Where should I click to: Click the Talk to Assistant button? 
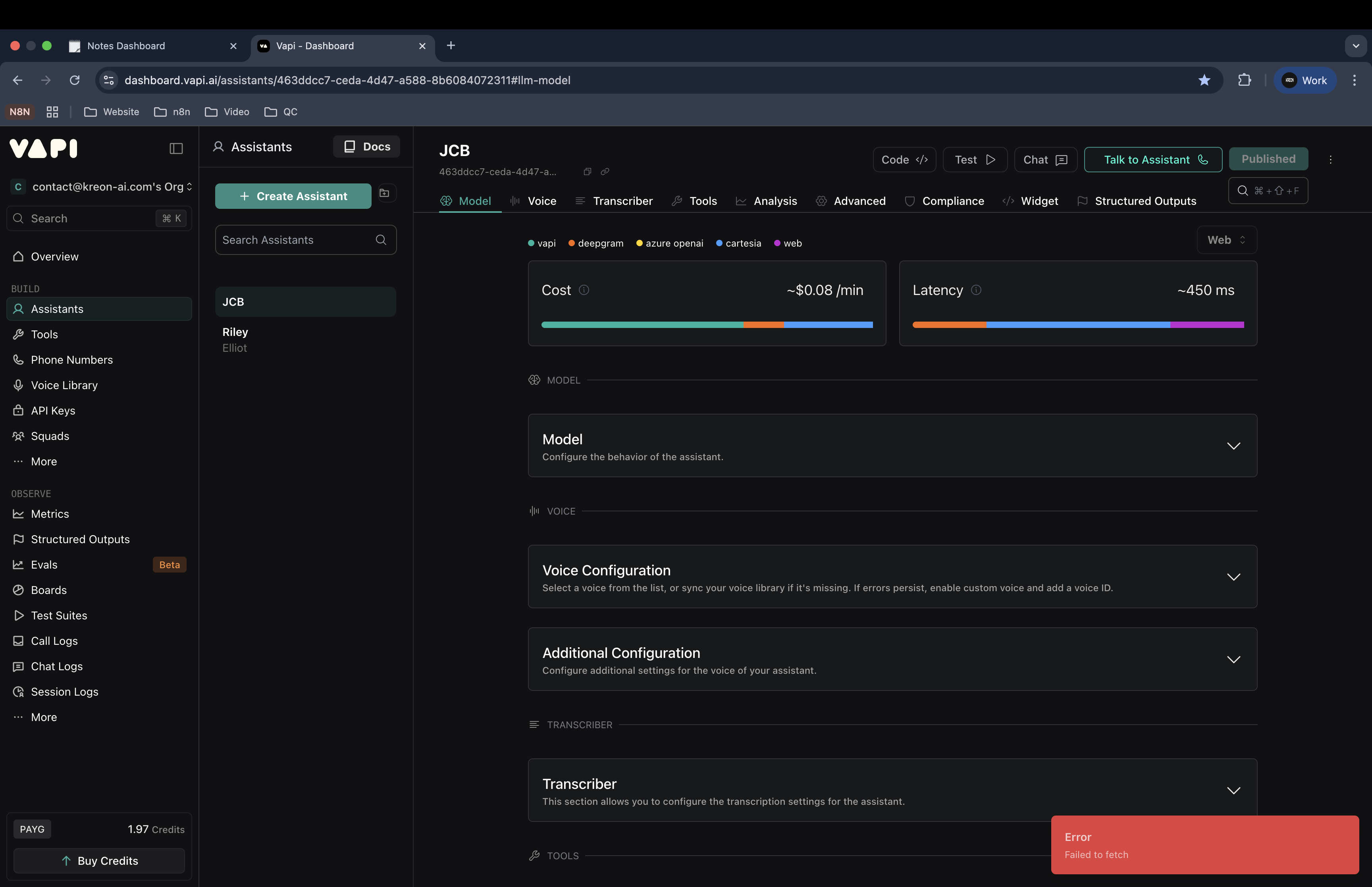click(1152, 160)
